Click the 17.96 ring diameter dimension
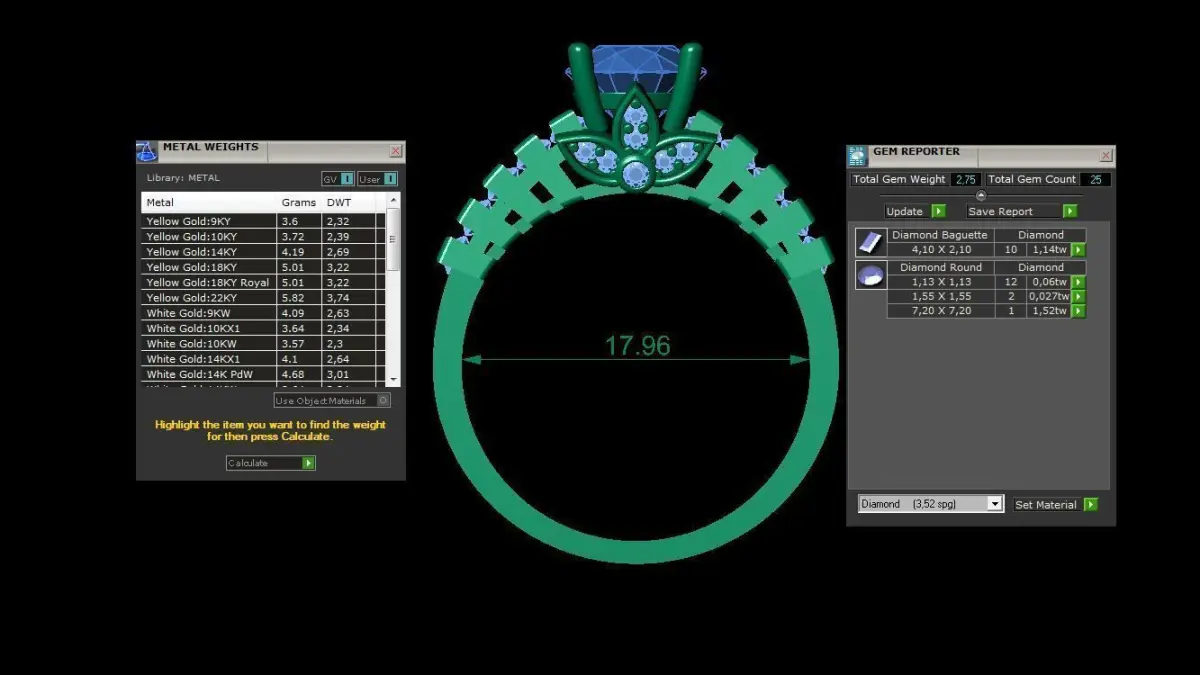 point(637,346)
